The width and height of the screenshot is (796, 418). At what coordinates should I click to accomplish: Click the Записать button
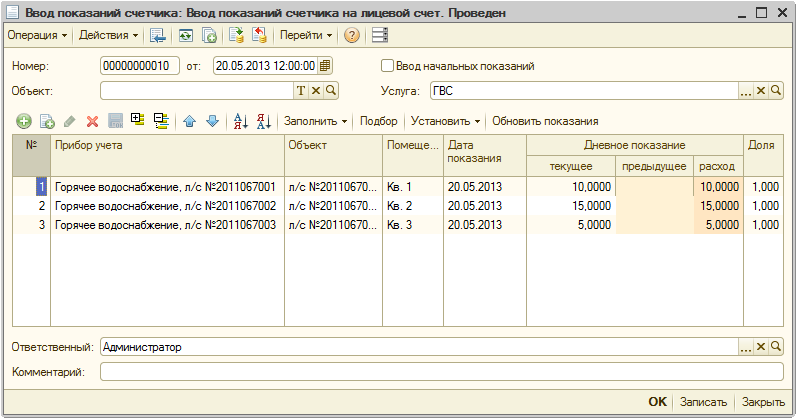pyautogui.click(x=703, y=402)
